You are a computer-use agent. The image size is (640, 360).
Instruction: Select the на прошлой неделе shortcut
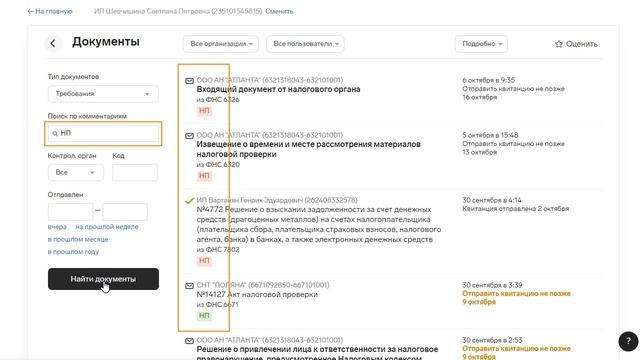point(107,227)
